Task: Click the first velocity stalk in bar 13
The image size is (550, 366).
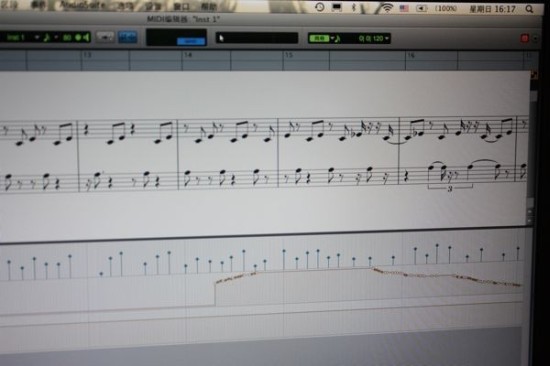Action: pyautogui.click(x=101, y=274)
